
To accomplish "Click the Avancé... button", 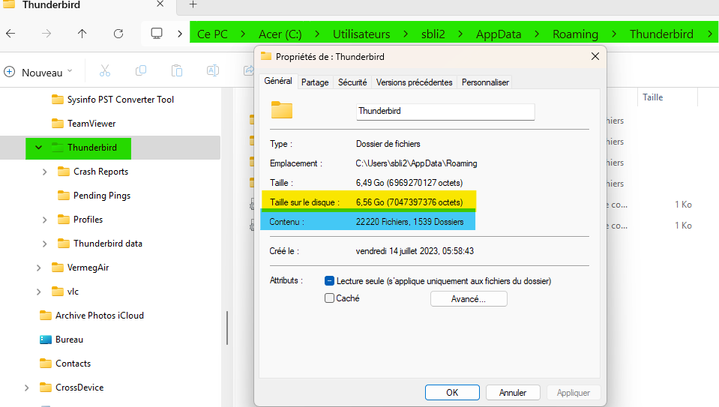I will [468, 299].
